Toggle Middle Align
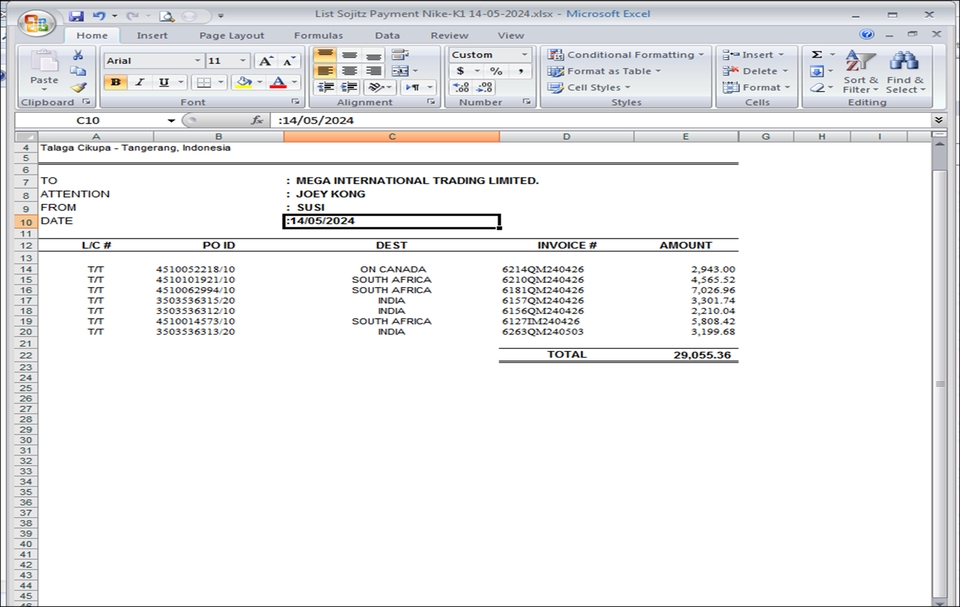The width and height of the screenshot is (960, 607). tap(349, 55)
